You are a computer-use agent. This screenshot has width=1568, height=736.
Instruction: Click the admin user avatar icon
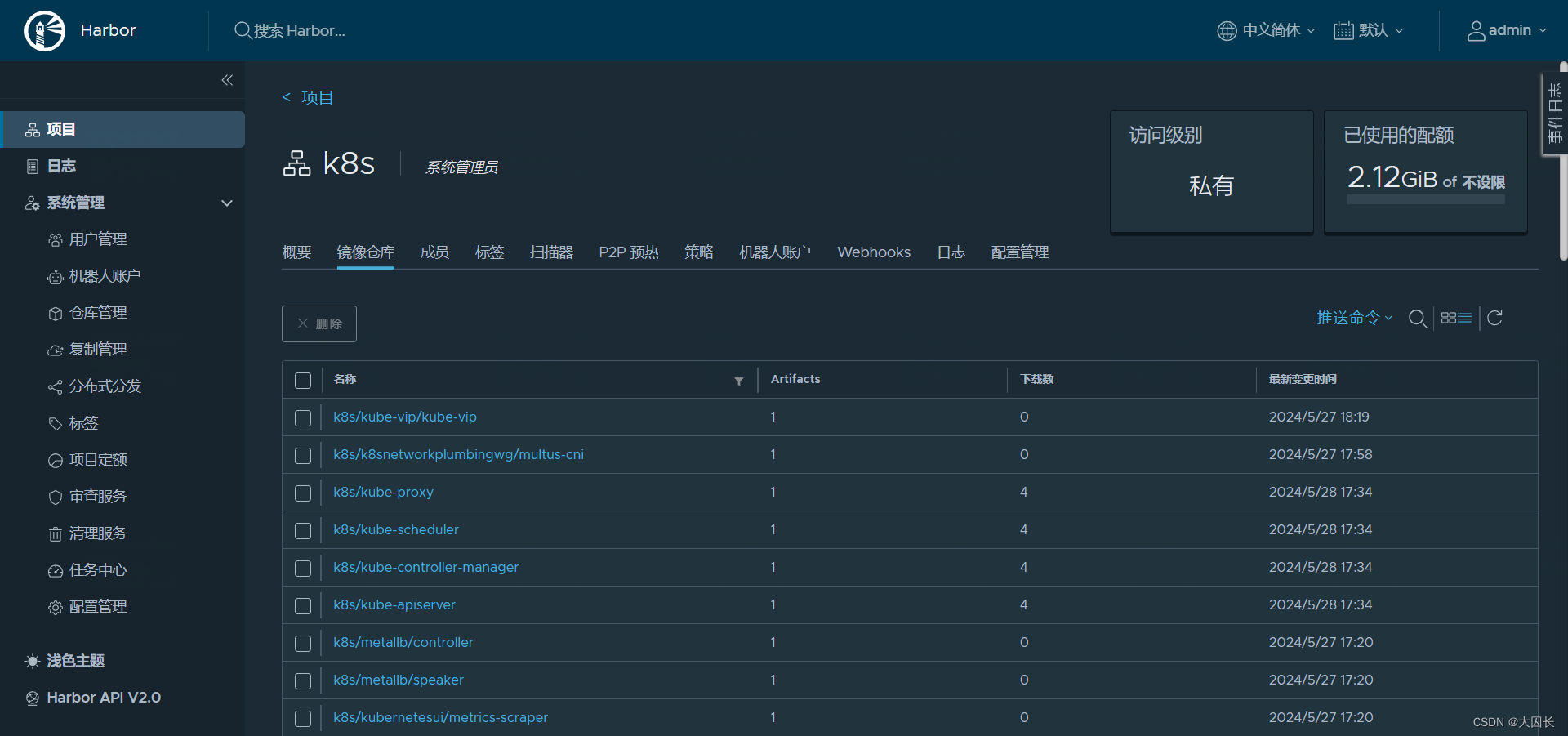click(x=1476, y=31)
